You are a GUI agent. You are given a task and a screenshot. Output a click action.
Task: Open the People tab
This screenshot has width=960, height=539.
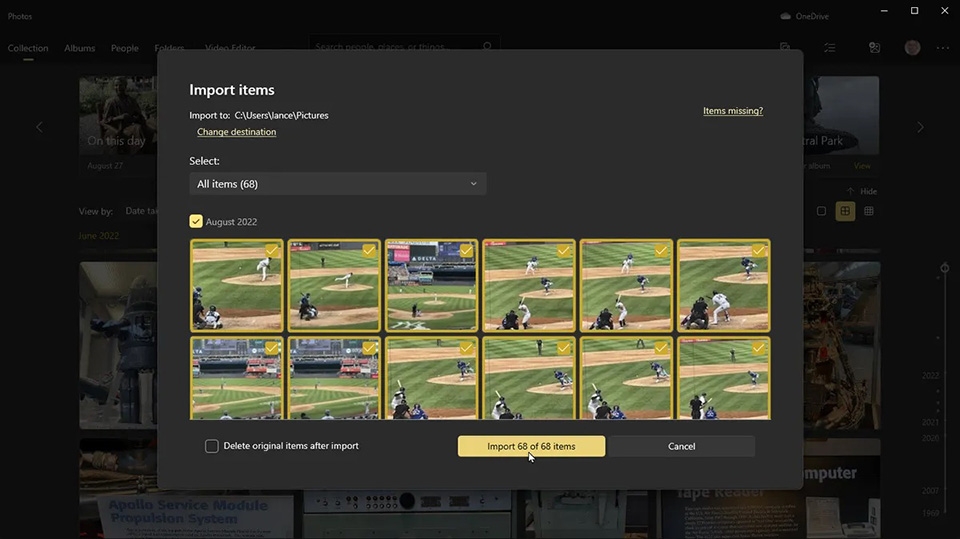[x=125, y=48]
